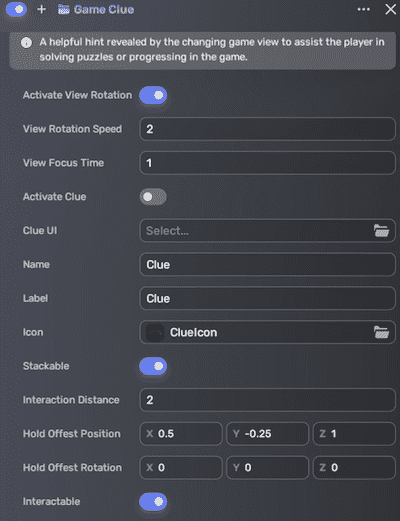Click the View Rotation Speed field
Screen dimensions: 400x521
click(x=267, y=129)
